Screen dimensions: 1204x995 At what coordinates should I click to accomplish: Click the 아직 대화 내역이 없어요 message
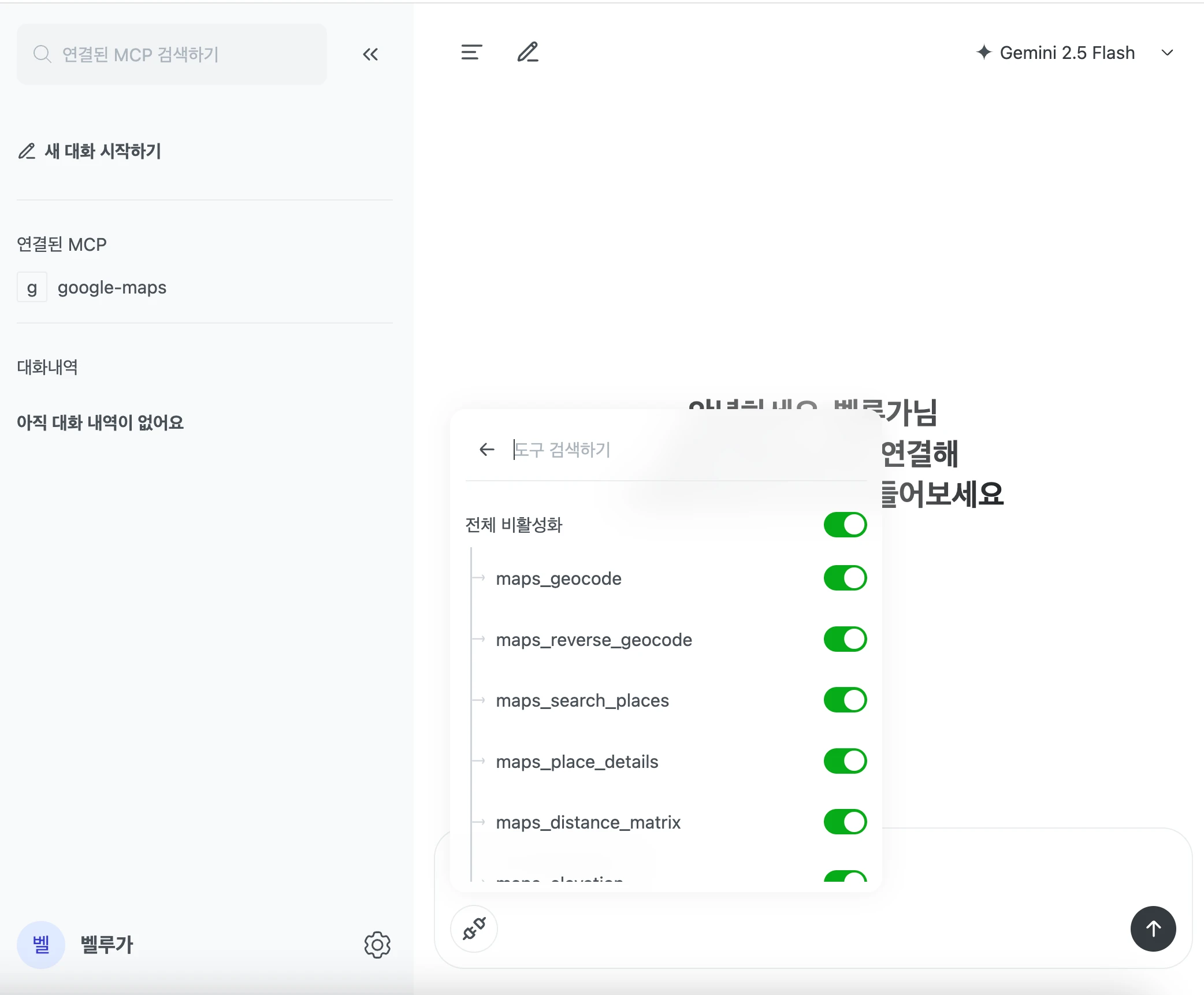100,422
